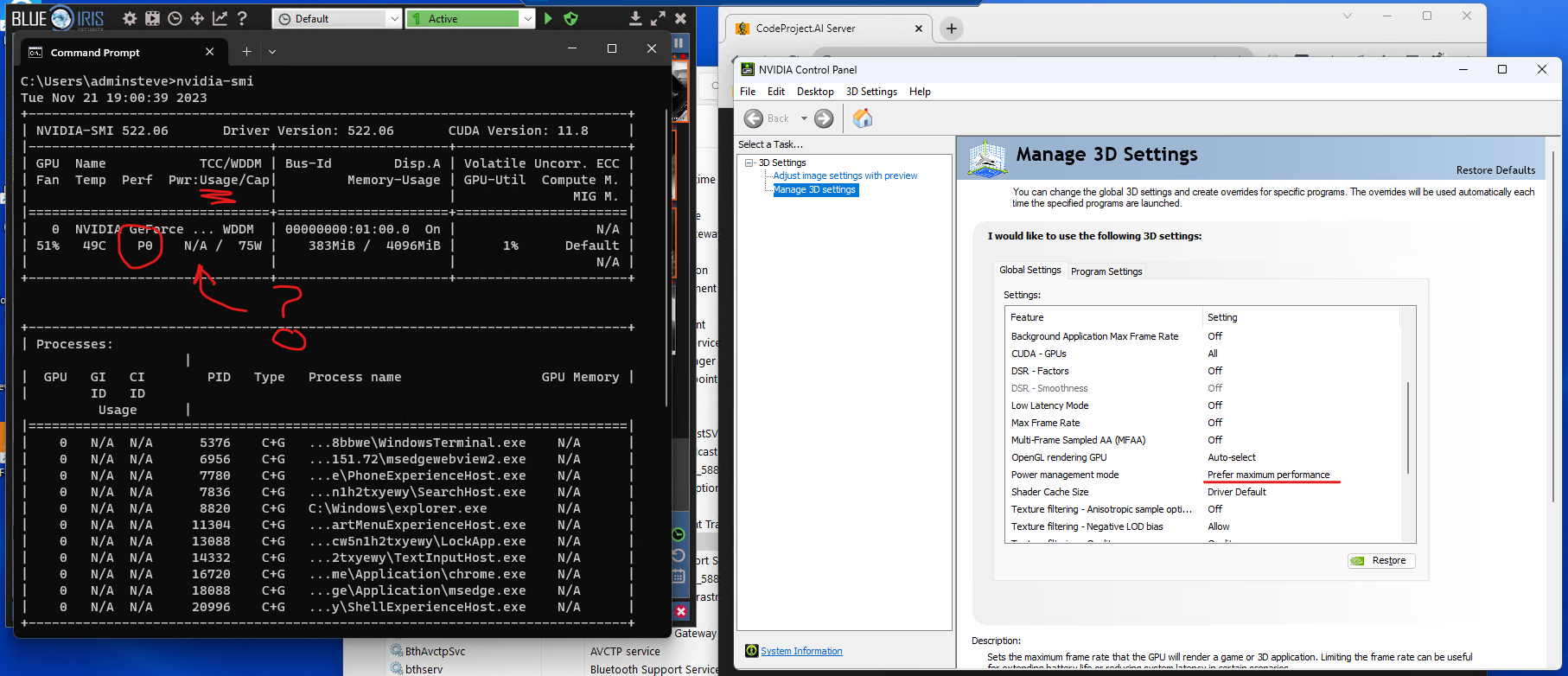
Task: Click the Blue Iris logo
Action: click(x=57, y=18)
